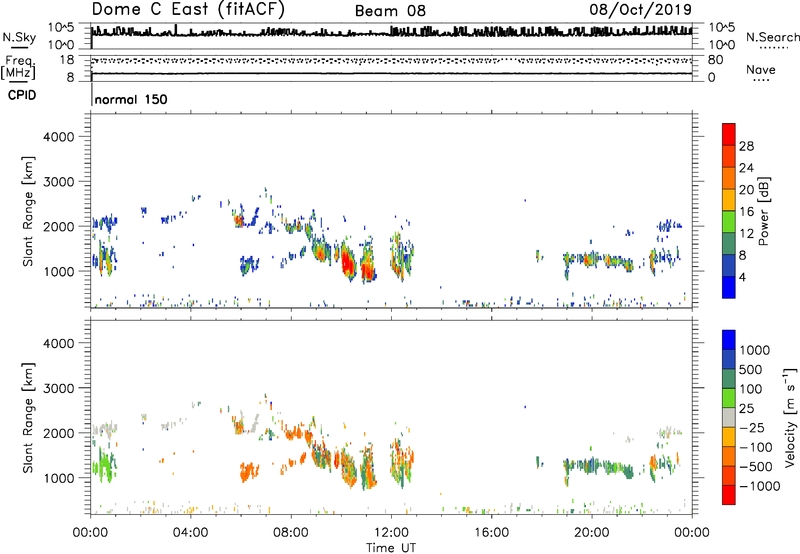
Task: Click the light green segment of the power colorbar
Action: pos(729,221)
